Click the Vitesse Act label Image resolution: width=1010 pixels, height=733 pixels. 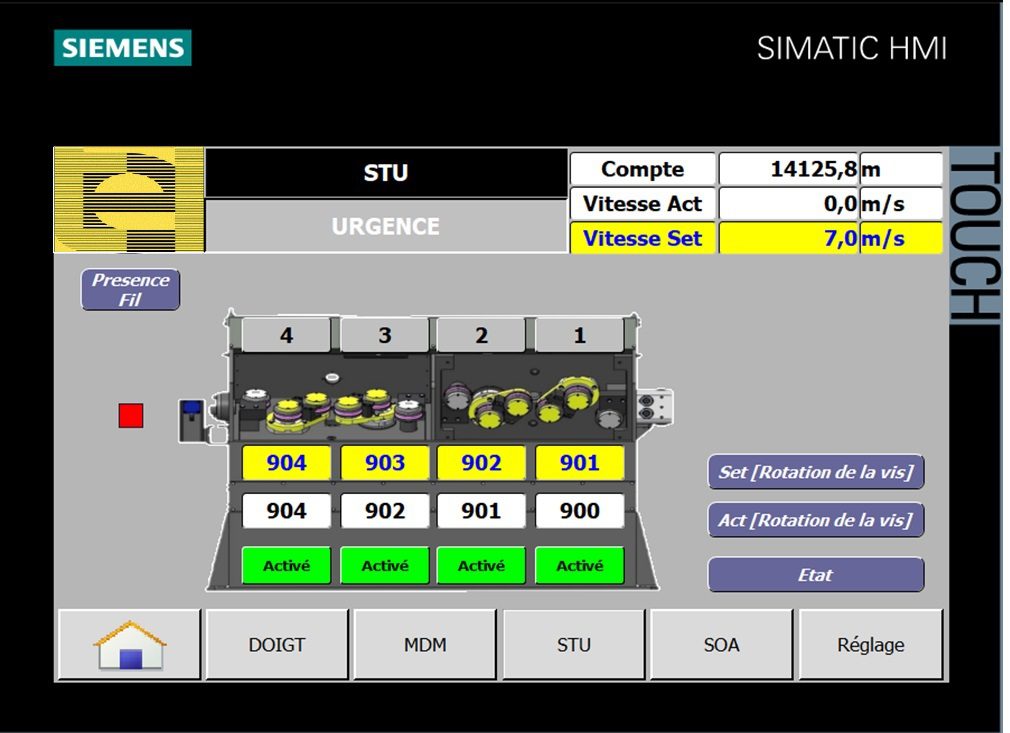(x=642, y=204)
